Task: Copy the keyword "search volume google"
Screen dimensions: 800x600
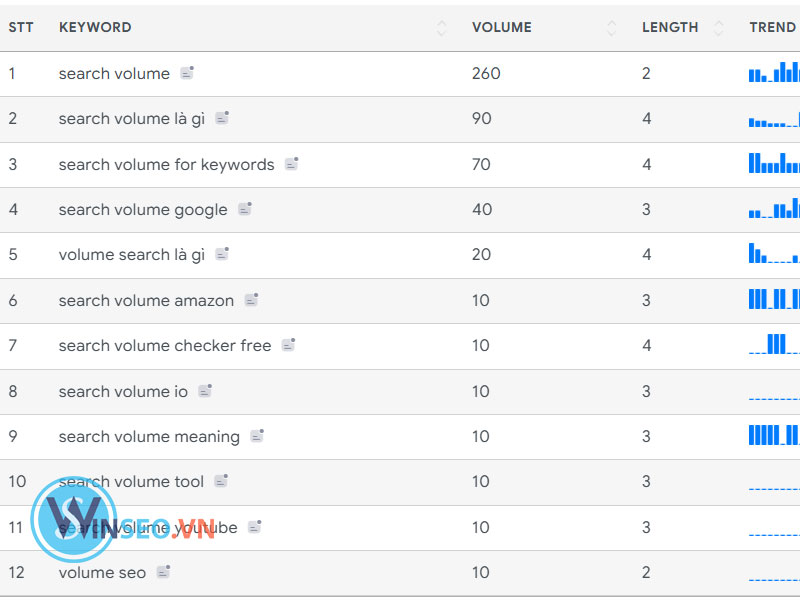Action: click(x=243, y=209)
